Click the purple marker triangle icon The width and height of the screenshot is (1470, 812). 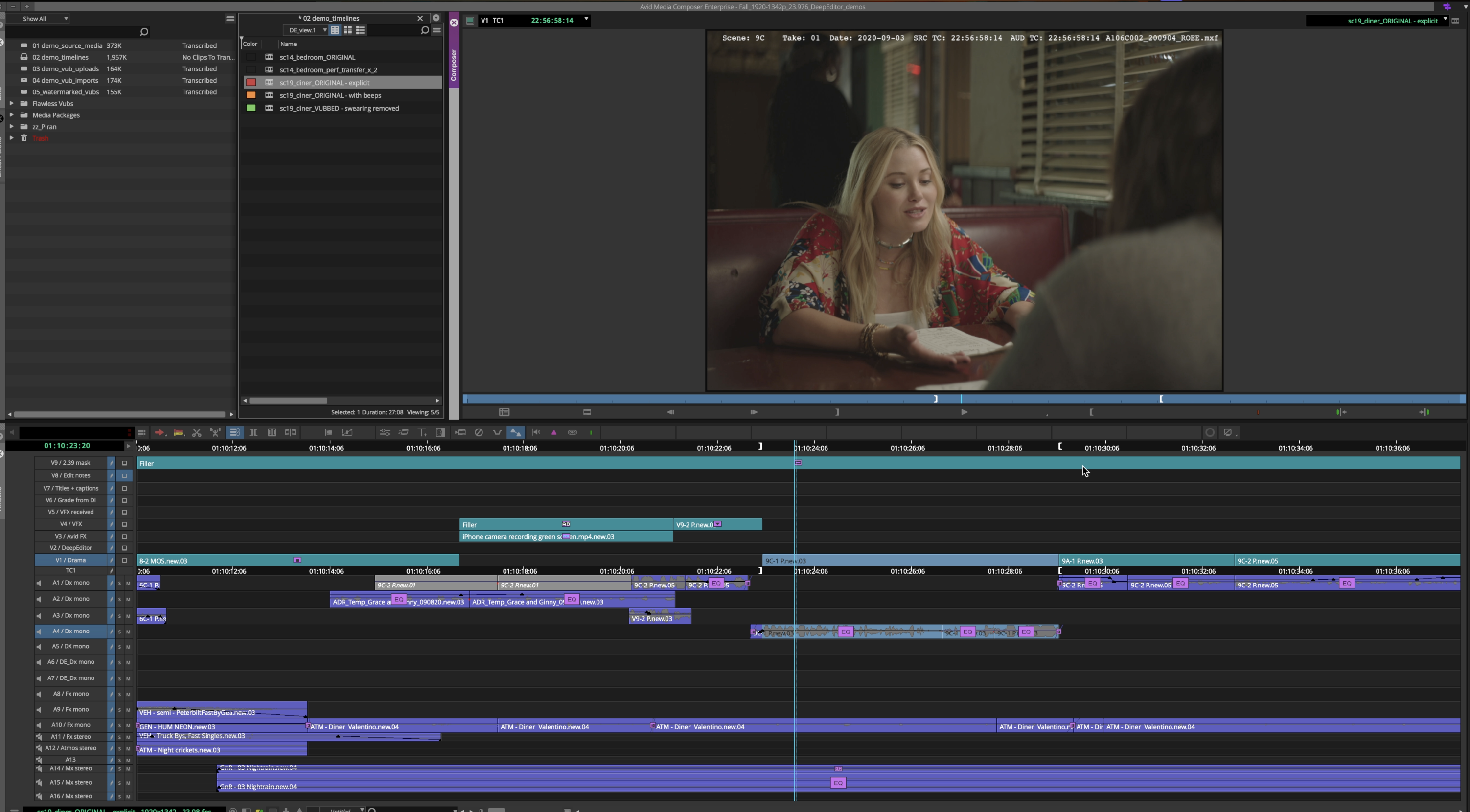pyautogui.click(x=553, y=432)
